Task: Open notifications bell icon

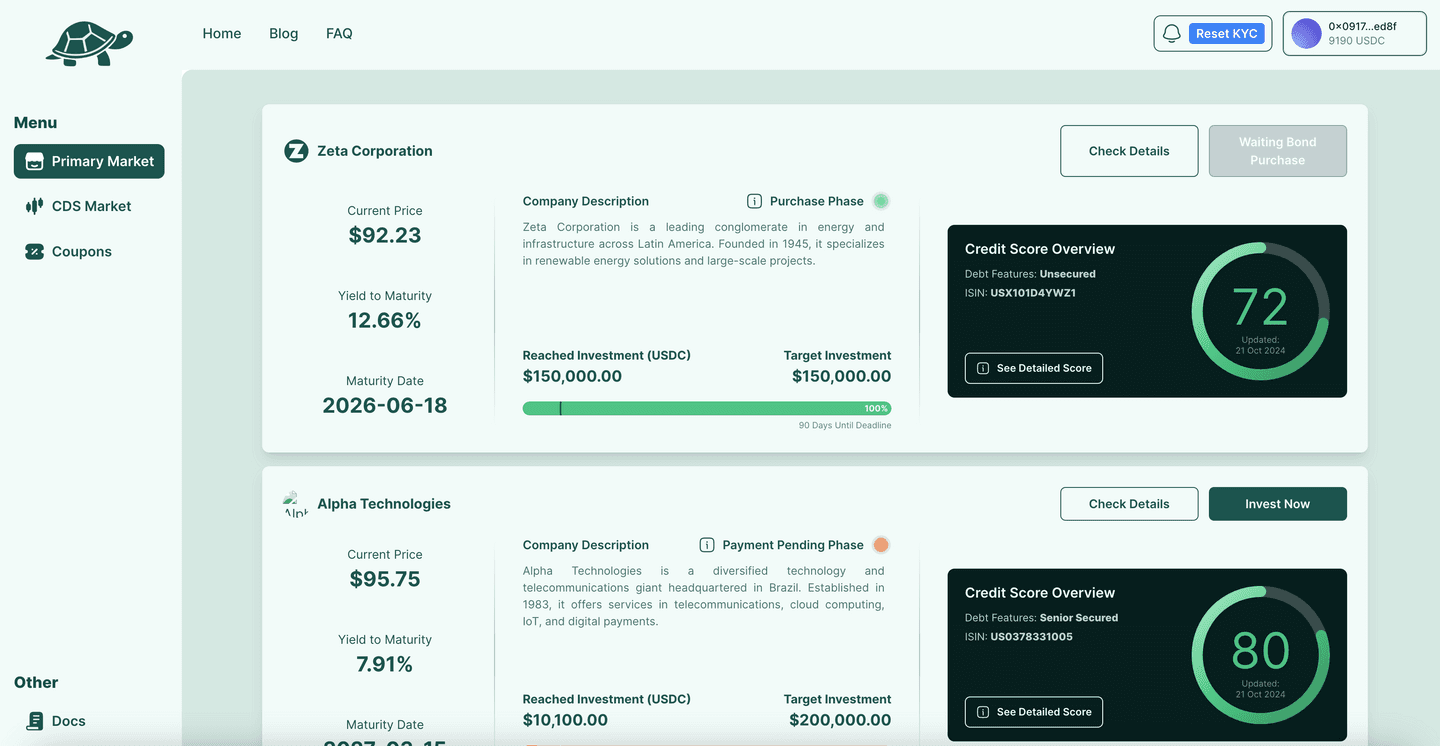Action: coord(1171,34)
